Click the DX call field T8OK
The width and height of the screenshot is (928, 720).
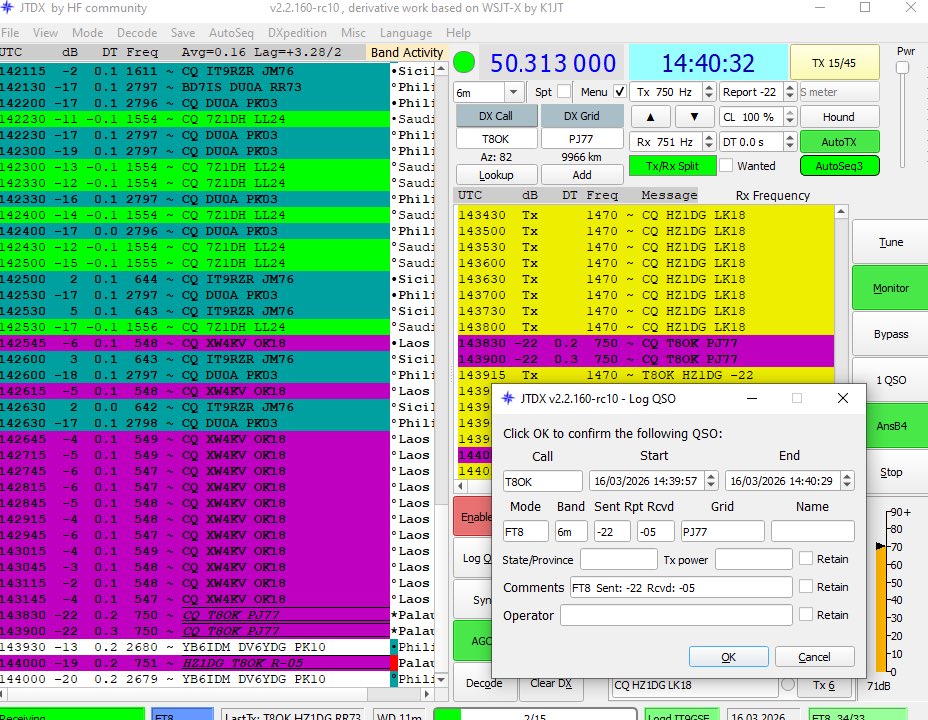coord(496,139)
